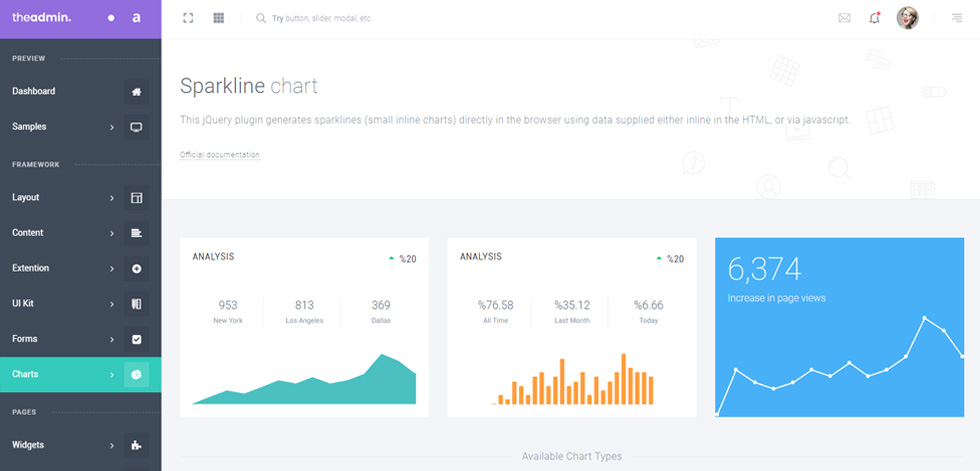
Task: Open the mail envelope icon
Action: click(844, 18)
